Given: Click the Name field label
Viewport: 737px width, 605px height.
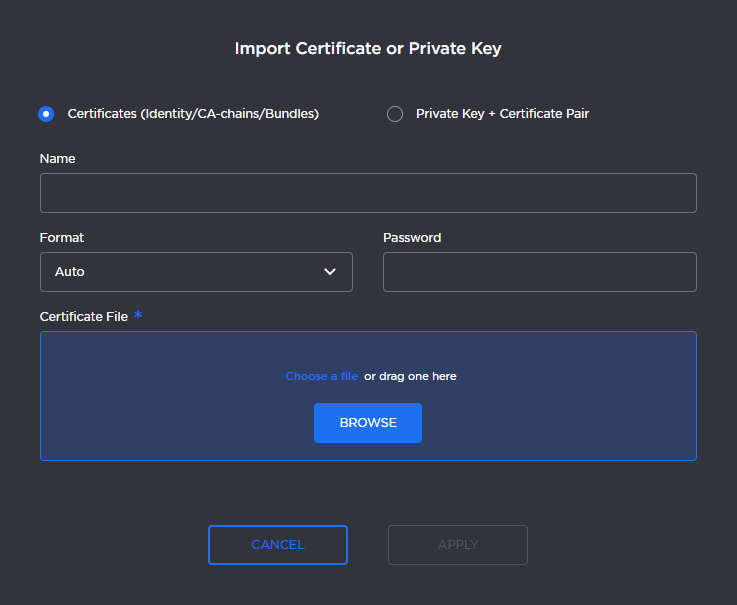Looking at the screenshot, I should [57, 159].
